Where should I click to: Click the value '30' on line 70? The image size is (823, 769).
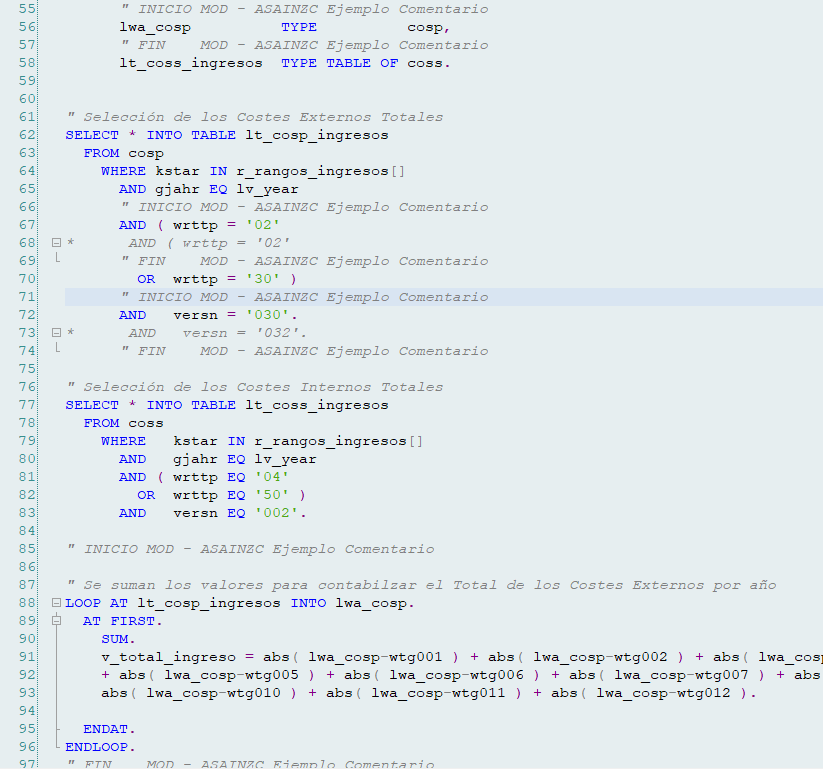point(263,279)
